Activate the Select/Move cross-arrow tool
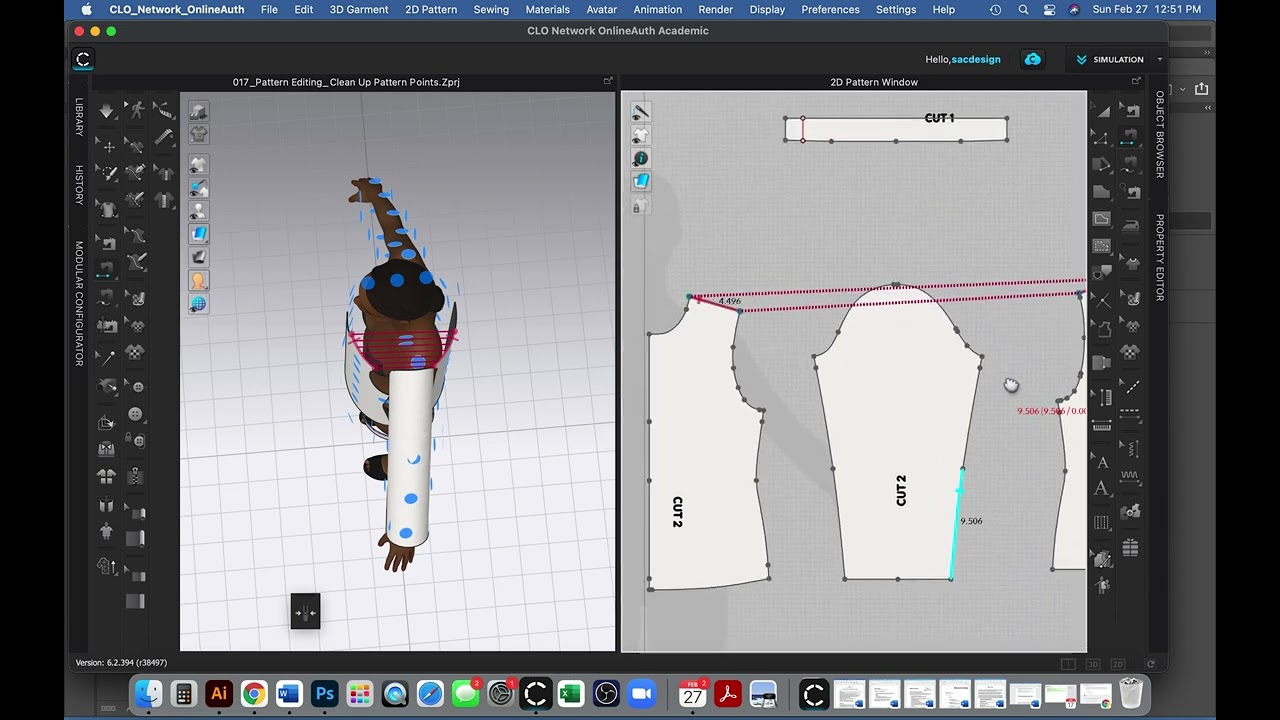Screen dimensions: 1280x720 tap(107, 146)
